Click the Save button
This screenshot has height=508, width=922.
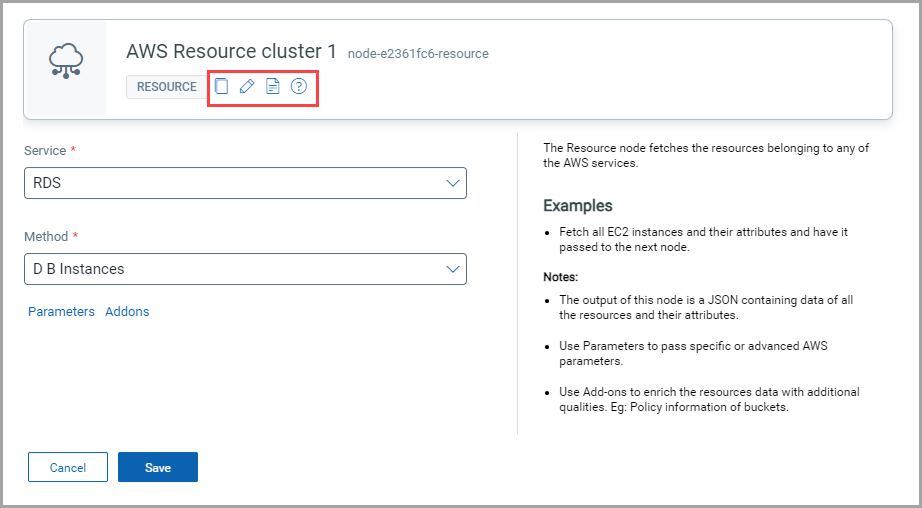158,467
